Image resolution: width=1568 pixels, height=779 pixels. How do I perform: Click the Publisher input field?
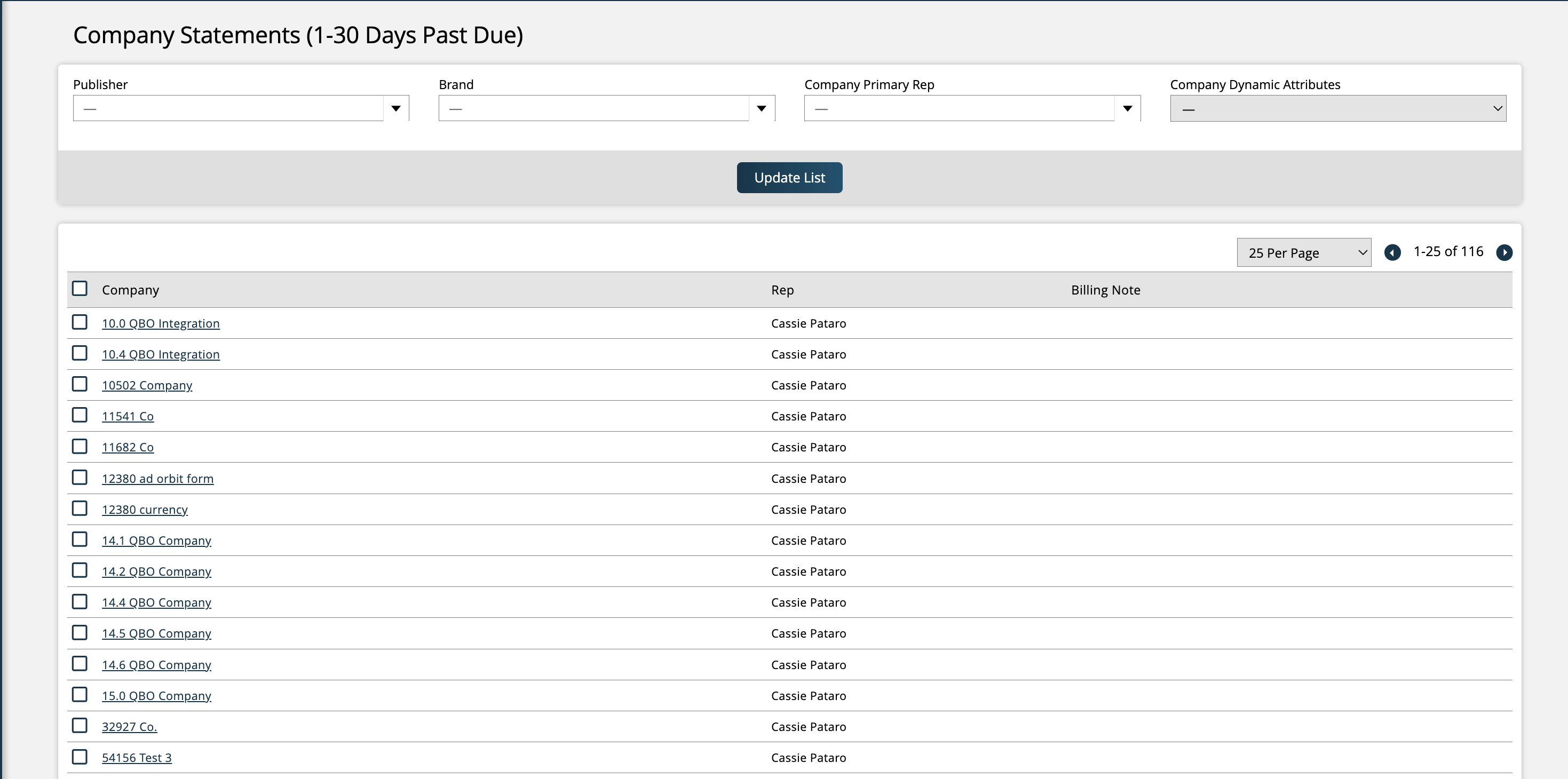pos(228,108)
